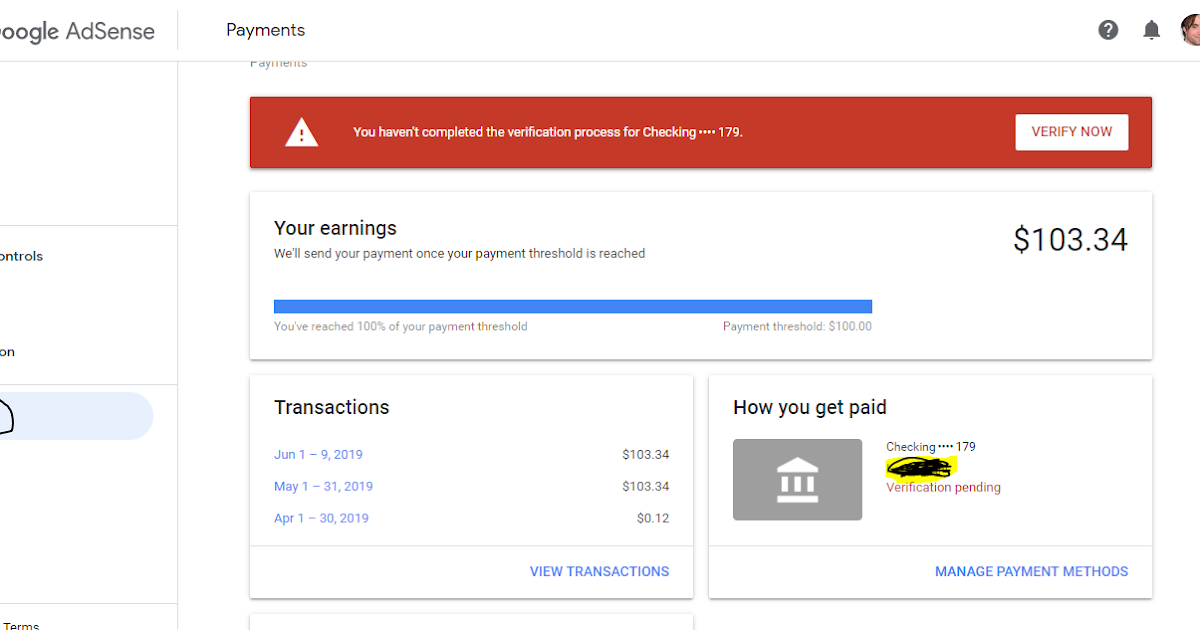Click the payment threshold progress bar
The height and width of the screenshot is (630, 1200).
tap(572, 306)
